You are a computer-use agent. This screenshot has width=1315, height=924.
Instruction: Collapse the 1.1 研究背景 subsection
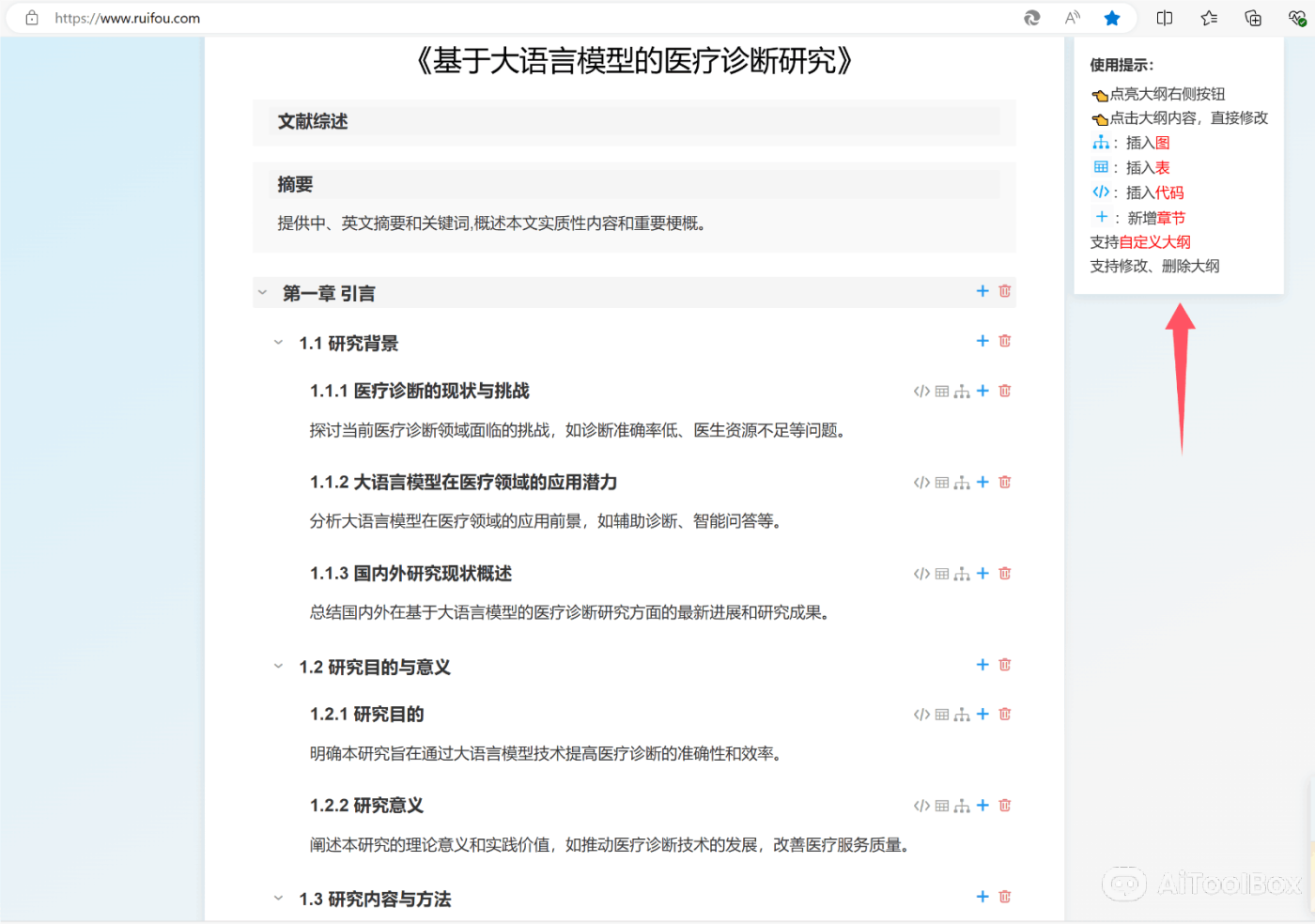click(x=278, y=342)
